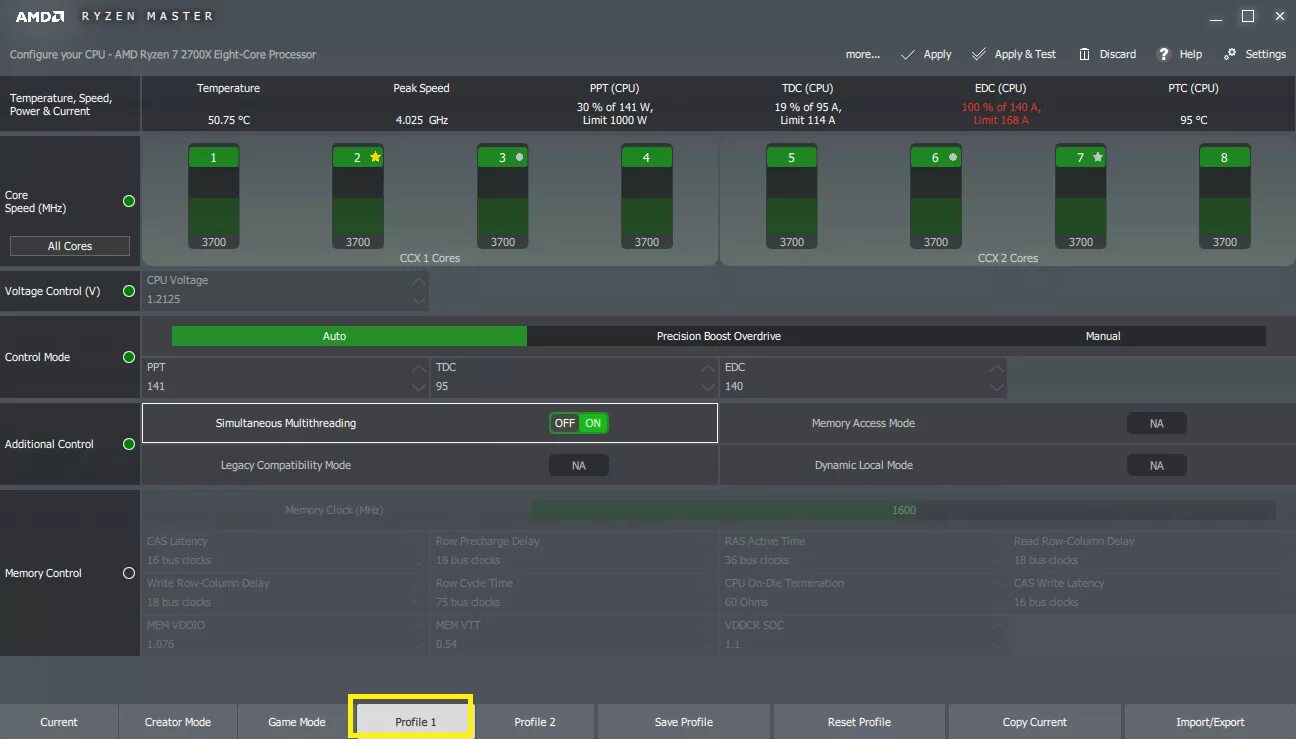Select Manual control mode
The height and width of the screenshot is (739, 1296).
click(x=1103, y=336)
